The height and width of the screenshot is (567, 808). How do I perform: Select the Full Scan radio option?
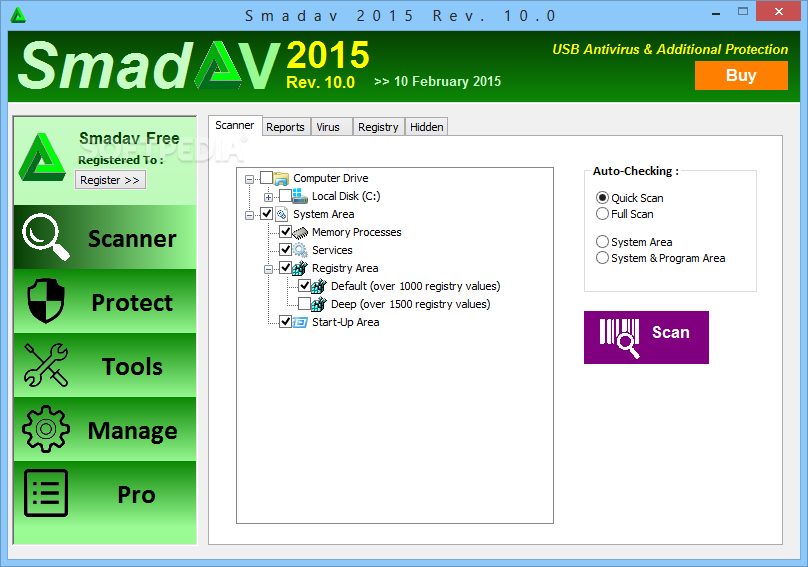[x=602, y=214]
